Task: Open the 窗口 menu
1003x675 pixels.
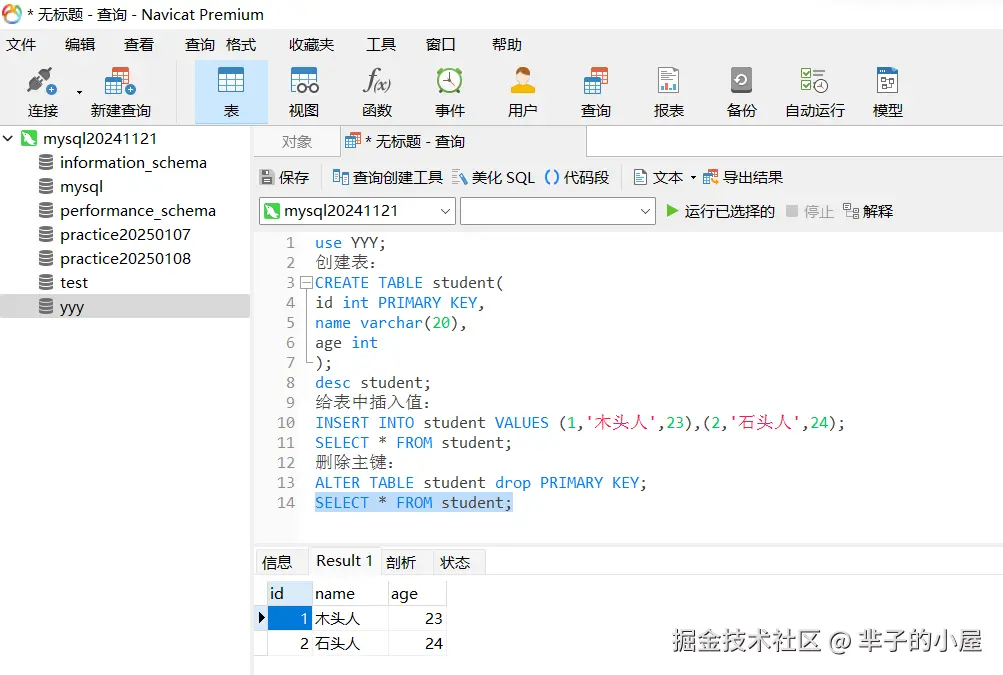Action: pyautogui.click(x=441, y=45)
